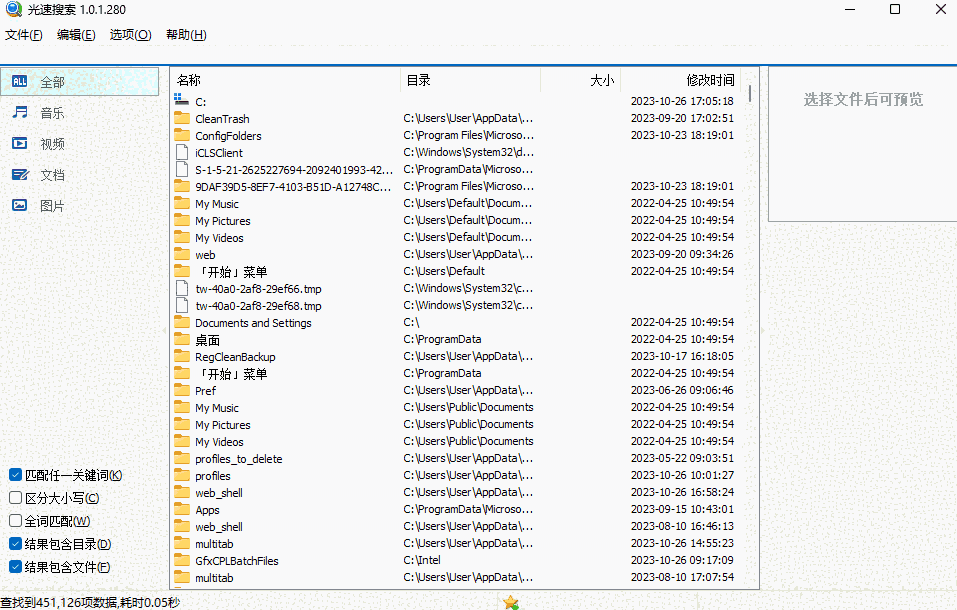Click the C:\Intel directory cell
Viewport: 957px width, 610px height.
pos(422,560)
